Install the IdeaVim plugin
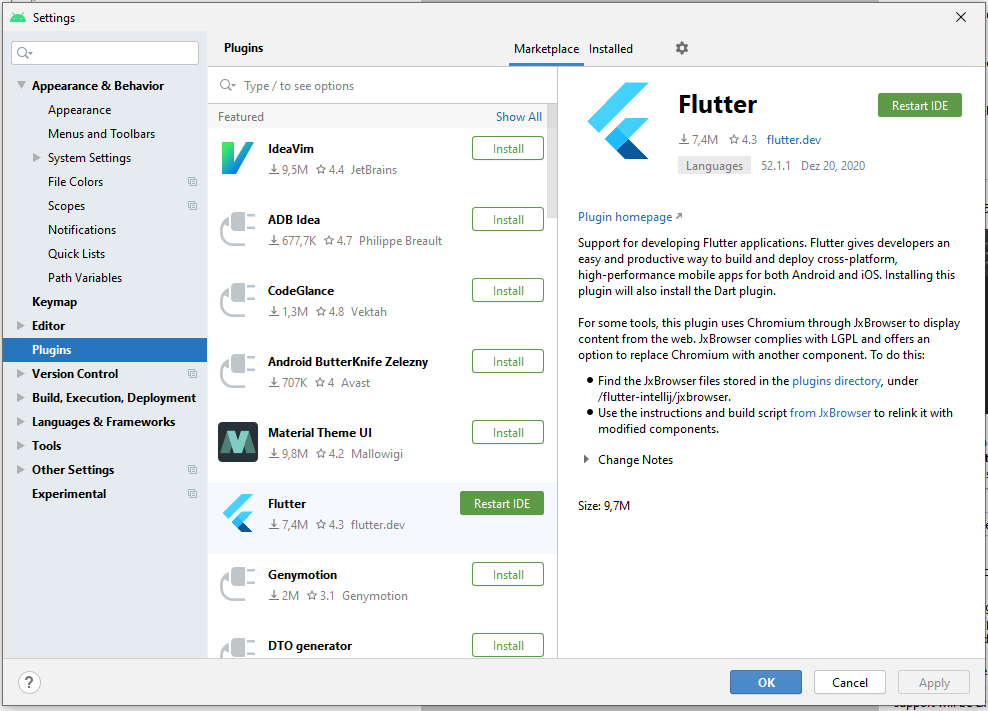Viewport: 988px width, 711px height. tap(508, 149)
